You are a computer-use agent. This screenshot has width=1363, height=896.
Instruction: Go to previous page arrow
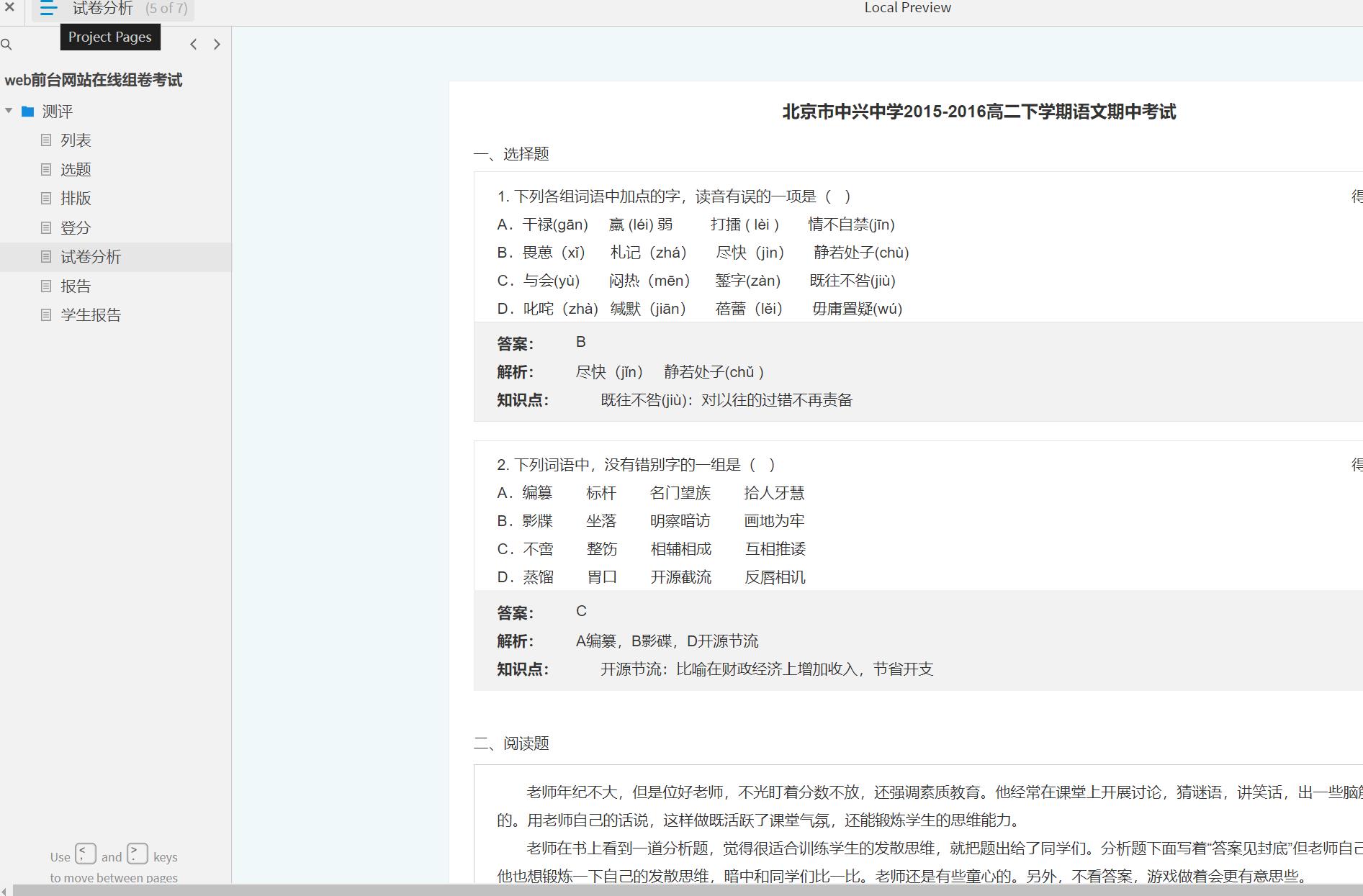pos(194,45)
